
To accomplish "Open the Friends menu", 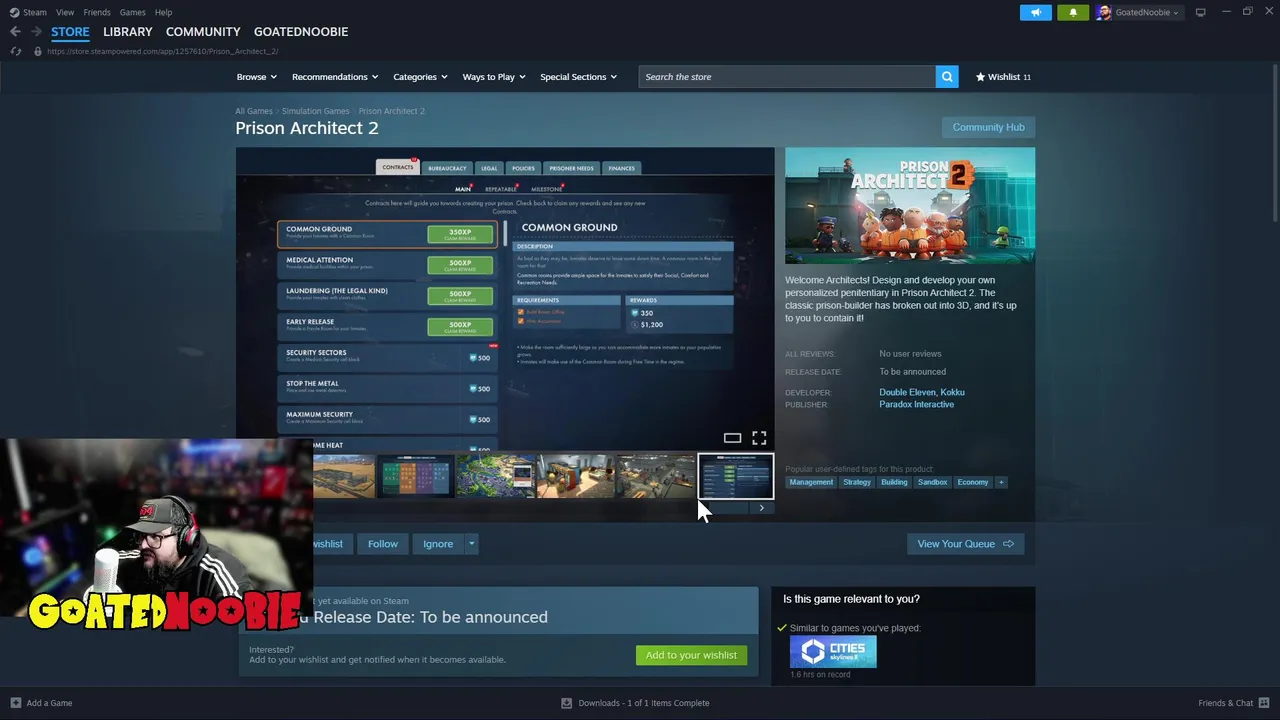I will 97,12.
